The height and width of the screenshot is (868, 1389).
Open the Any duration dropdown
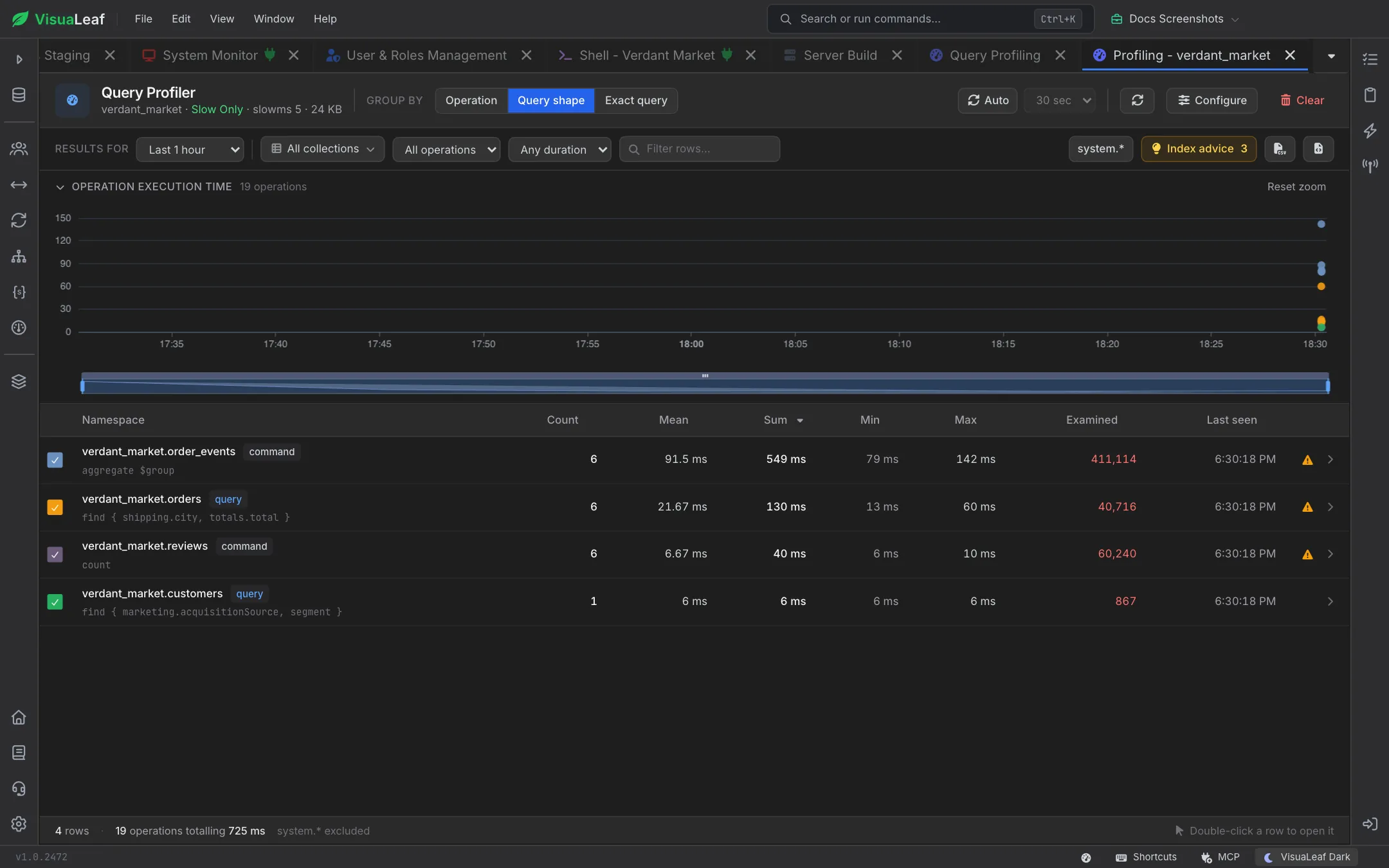click(559, 149)
